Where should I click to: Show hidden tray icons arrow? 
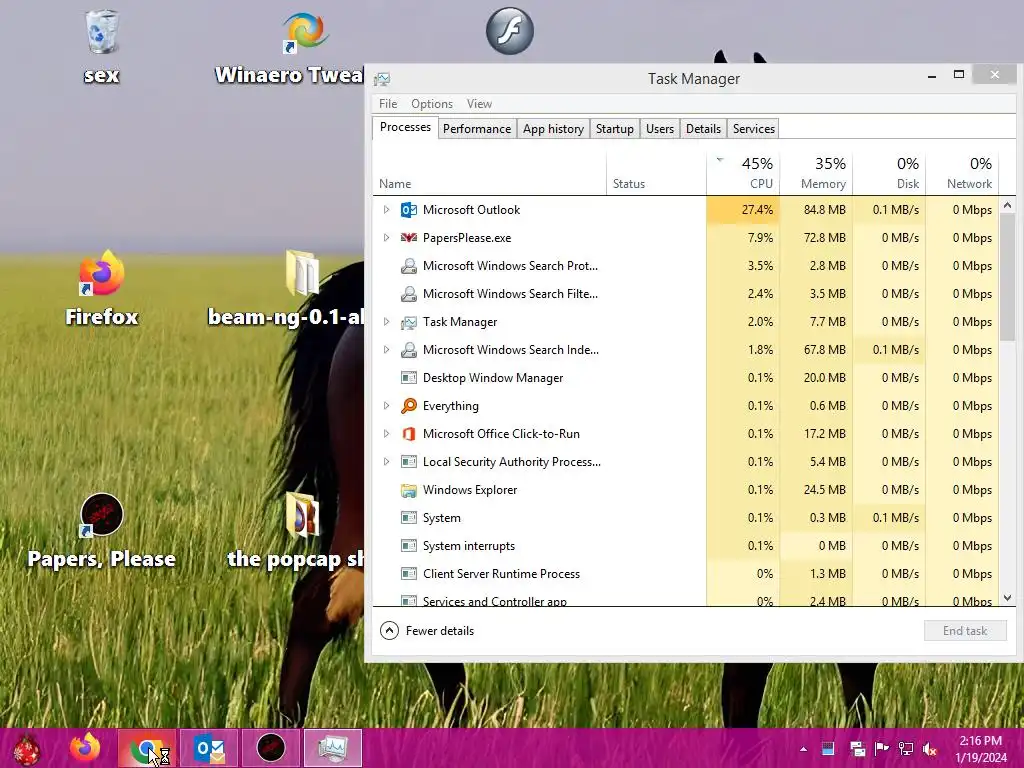(804, 749)
